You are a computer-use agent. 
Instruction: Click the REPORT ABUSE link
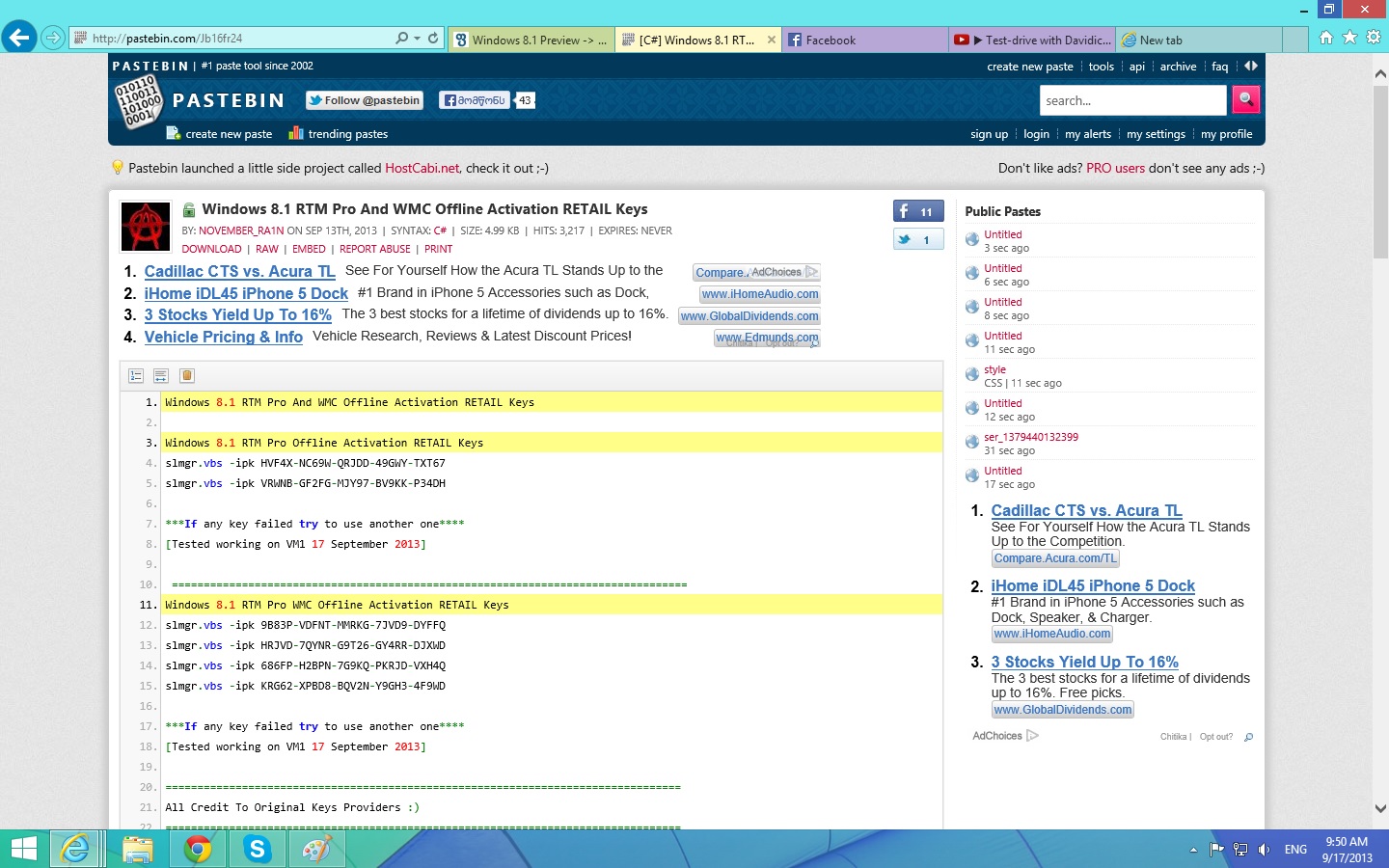pyautogui.click(x=375, y=249)
